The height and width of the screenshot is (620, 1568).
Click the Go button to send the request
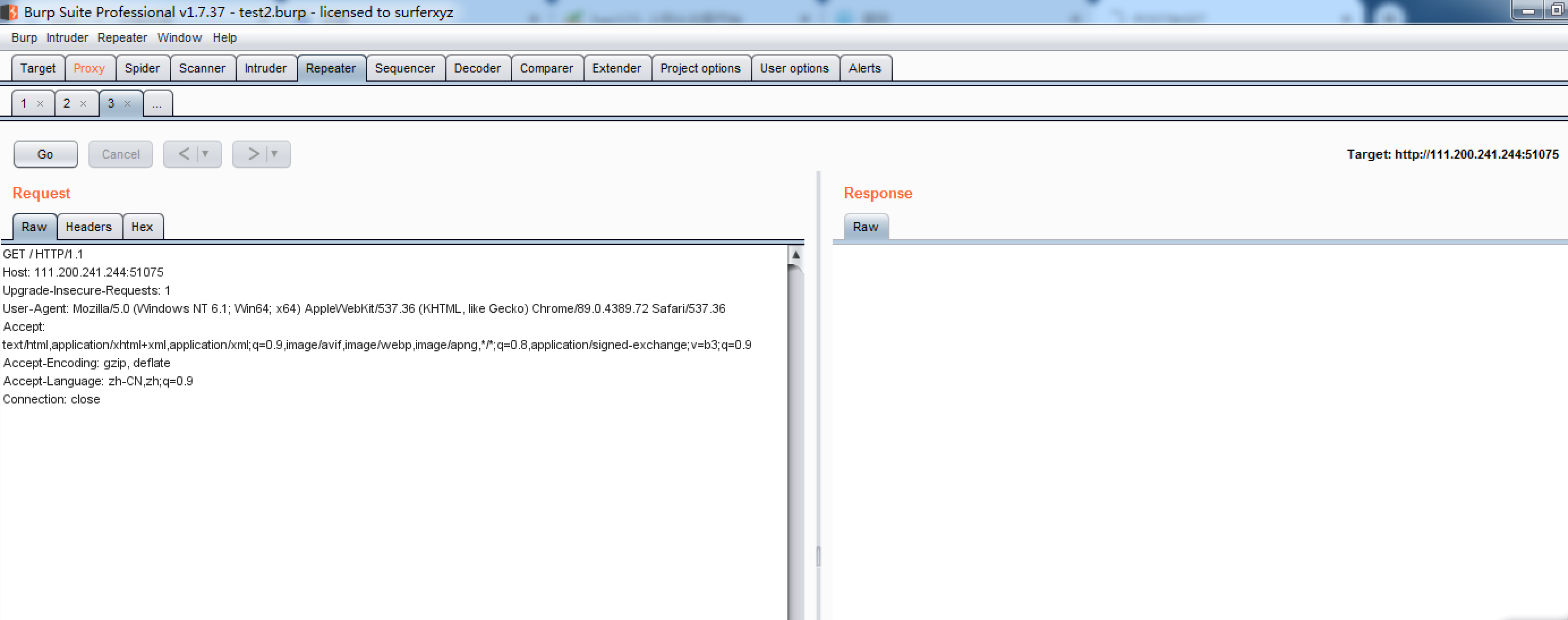pos(45,154)
